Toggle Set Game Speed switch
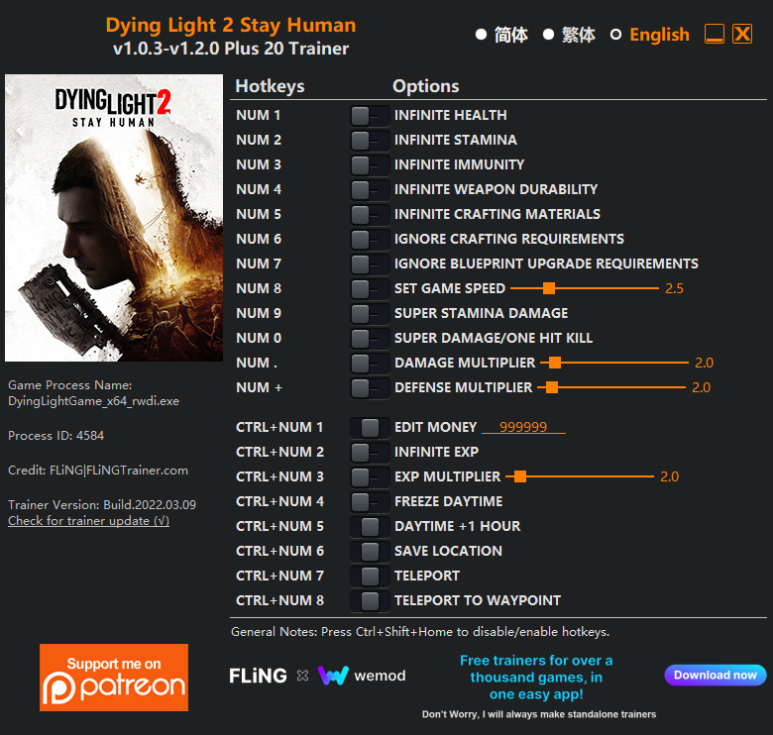This screenshot has height=735, width=773. pyautogui.click(x=370, y=289)
